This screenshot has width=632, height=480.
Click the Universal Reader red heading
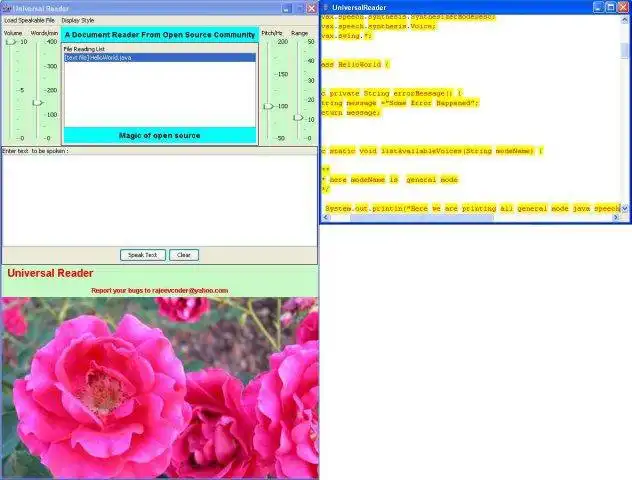coord(50,273)
